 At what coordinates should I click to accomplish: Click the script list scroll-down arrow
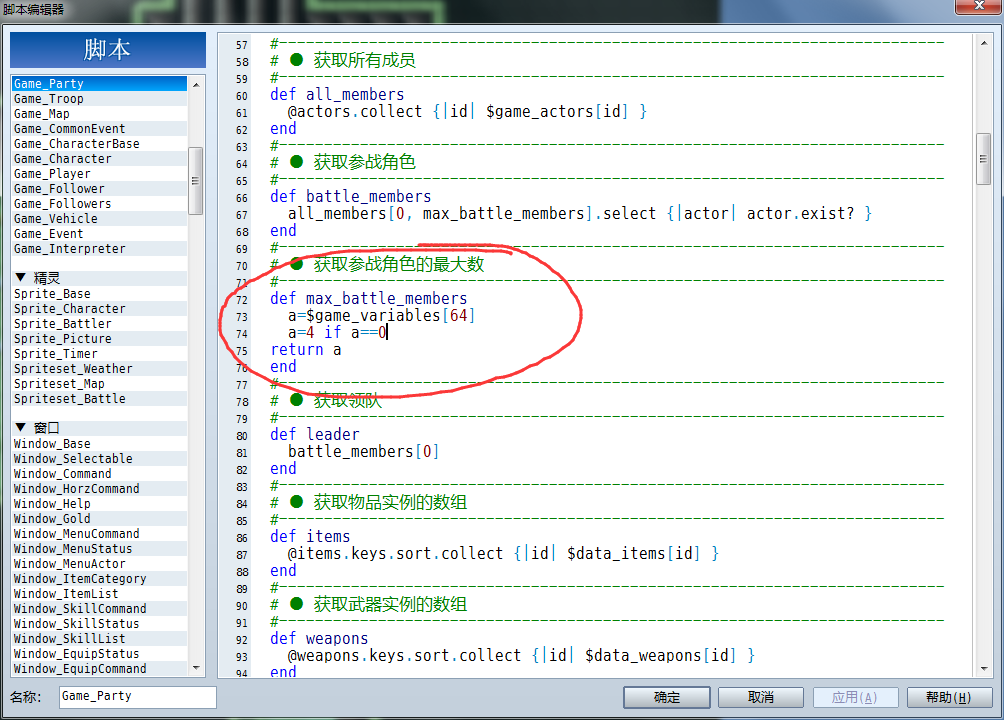tap(196, 668)
